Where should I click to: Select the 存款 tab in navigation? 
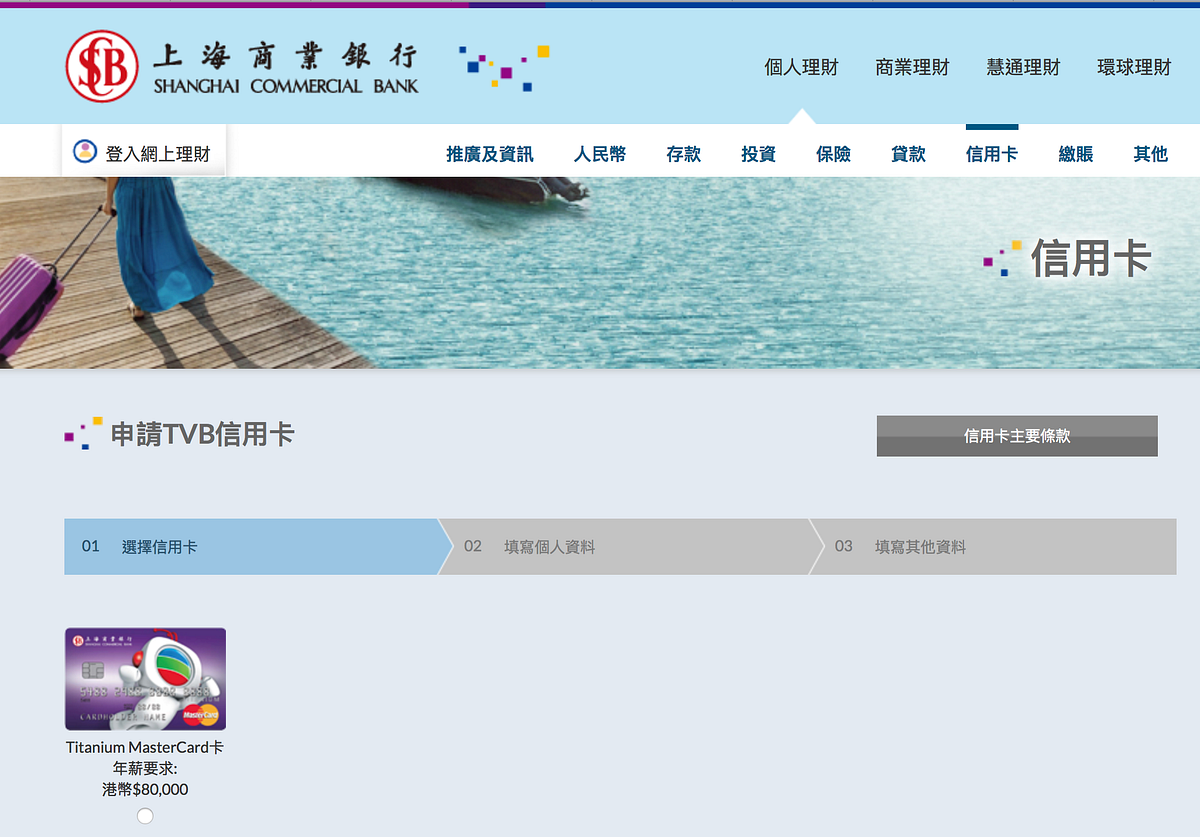click(684, 153)
